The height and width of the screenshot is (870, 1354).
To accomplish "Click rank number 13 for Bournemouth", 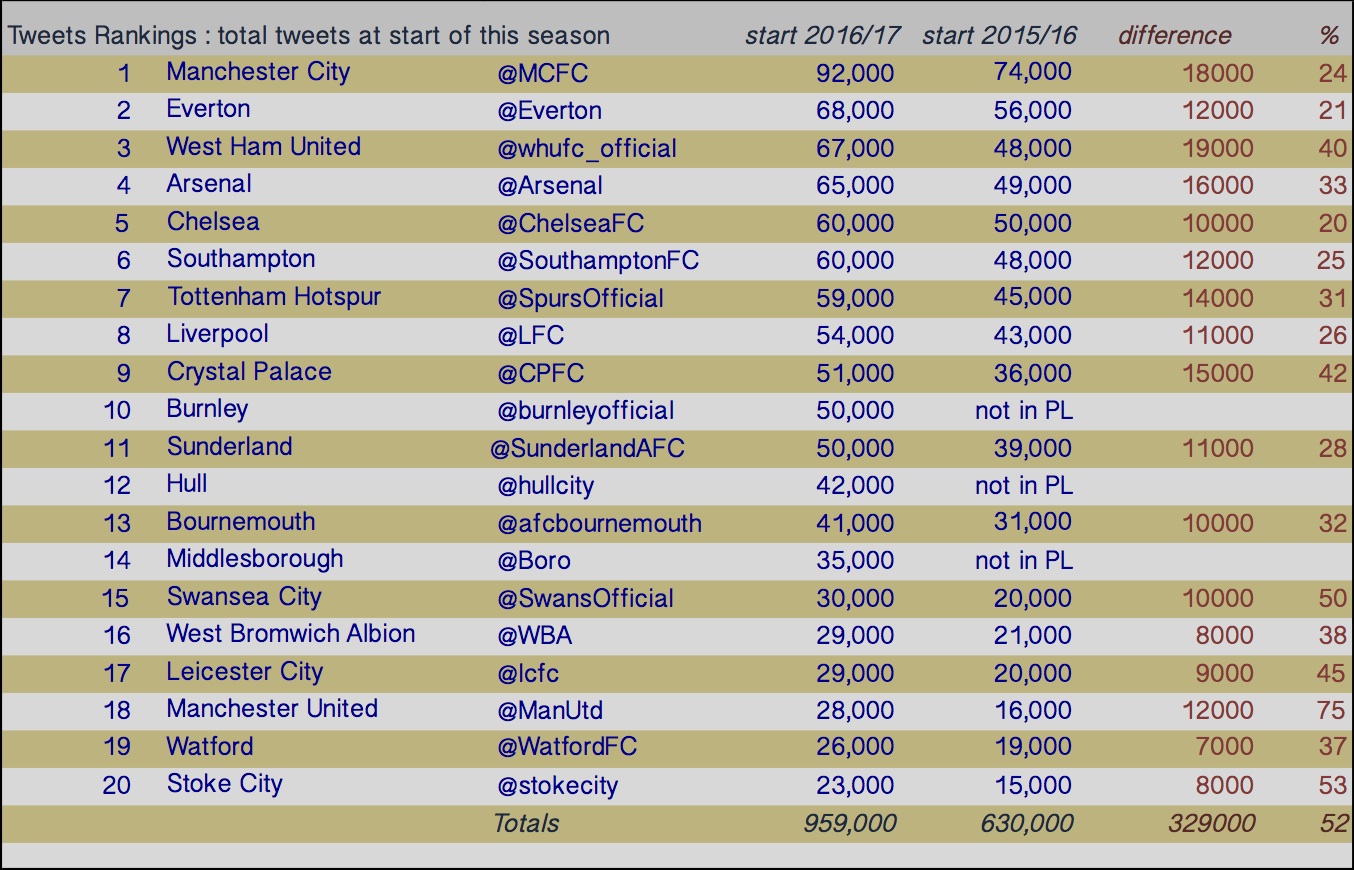I will tap(117, 523).
